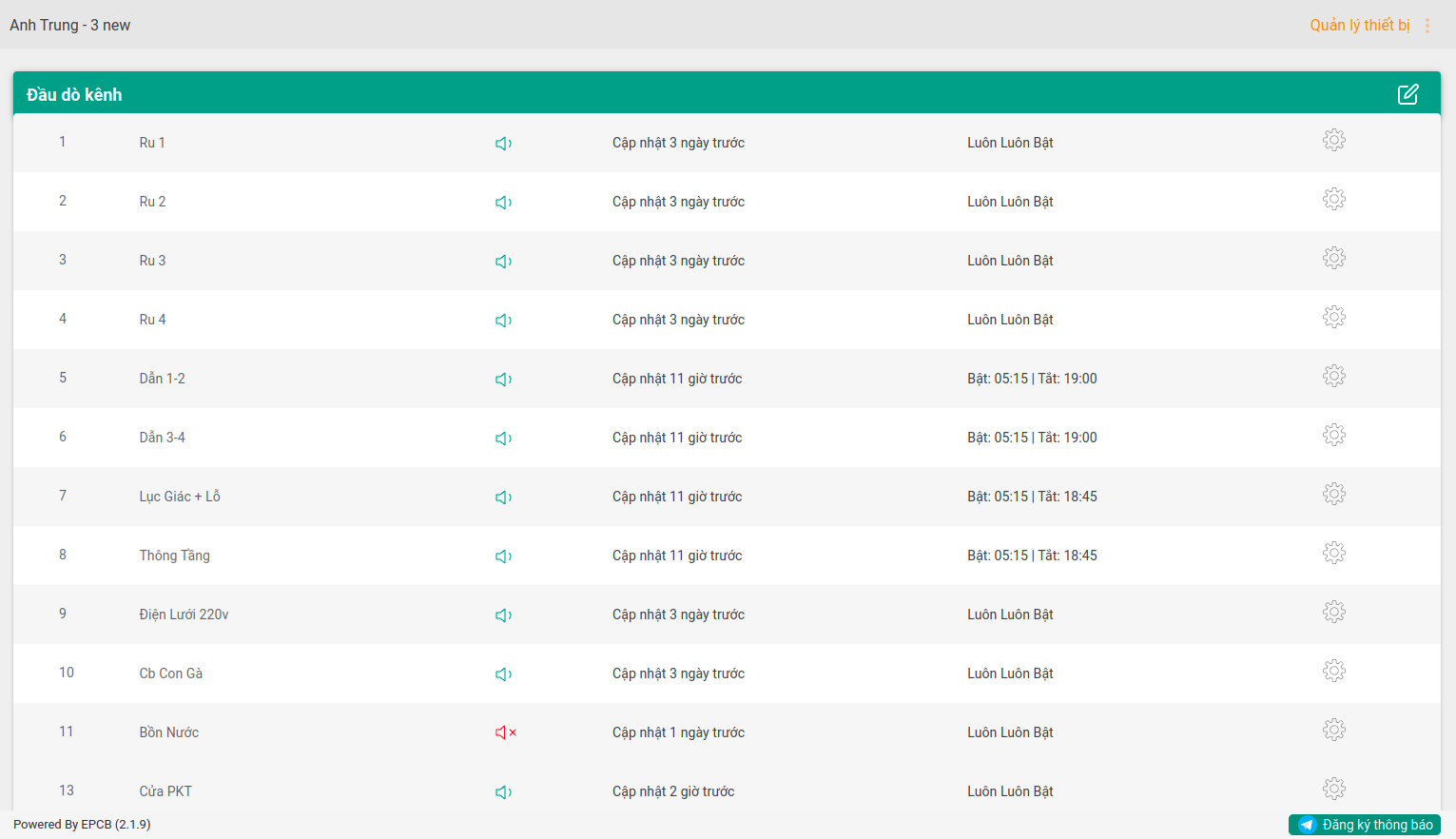
Task: Click Cập nhật 1 ngày trước for Bồn Nước
Action: [x=678, y=732]
